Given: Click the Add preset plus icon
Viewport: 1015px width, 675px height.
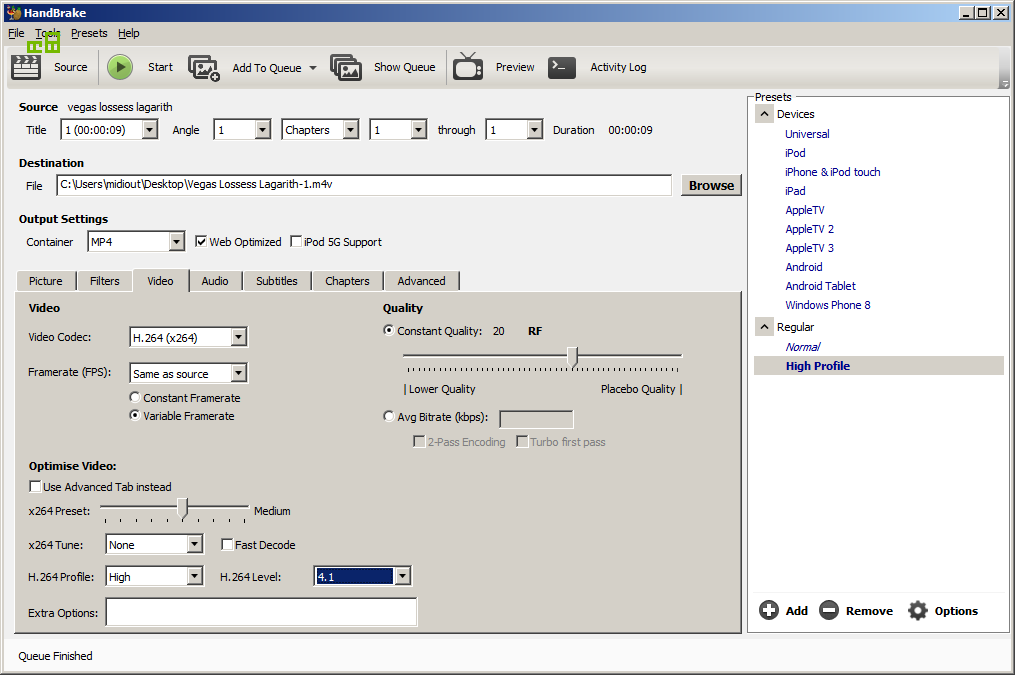Looking at the screenshot, I should [768, 610].
